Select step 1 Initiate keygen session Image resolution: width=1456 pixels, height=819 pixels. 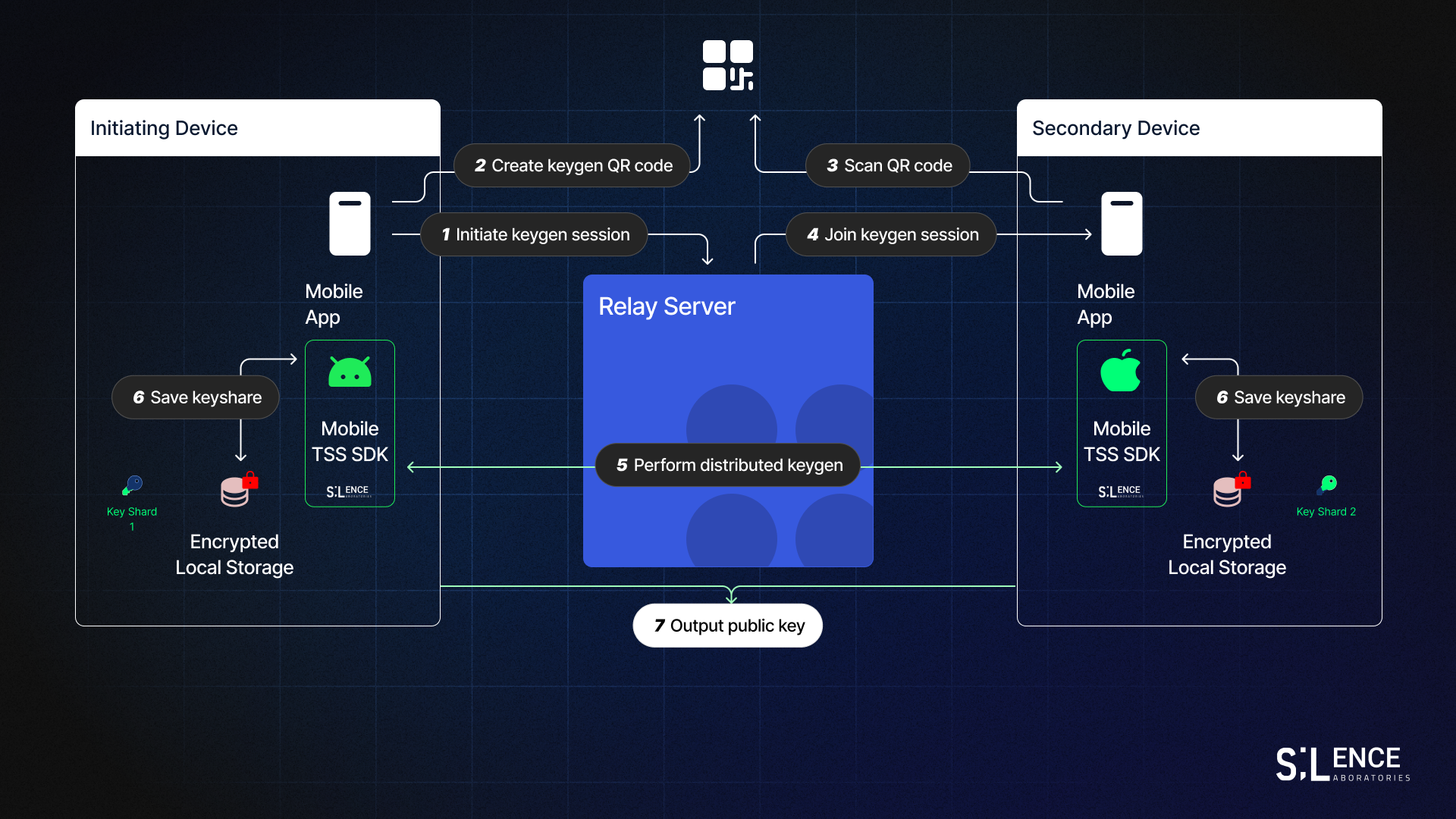coord(535,234)
